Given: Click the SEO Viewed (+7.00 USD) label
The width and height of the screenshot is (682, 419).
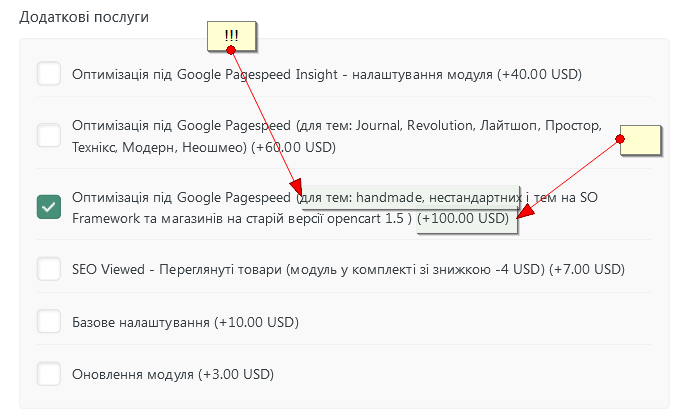Looking at the screenshot, I should pyautogui.click(x=348, y=269).
